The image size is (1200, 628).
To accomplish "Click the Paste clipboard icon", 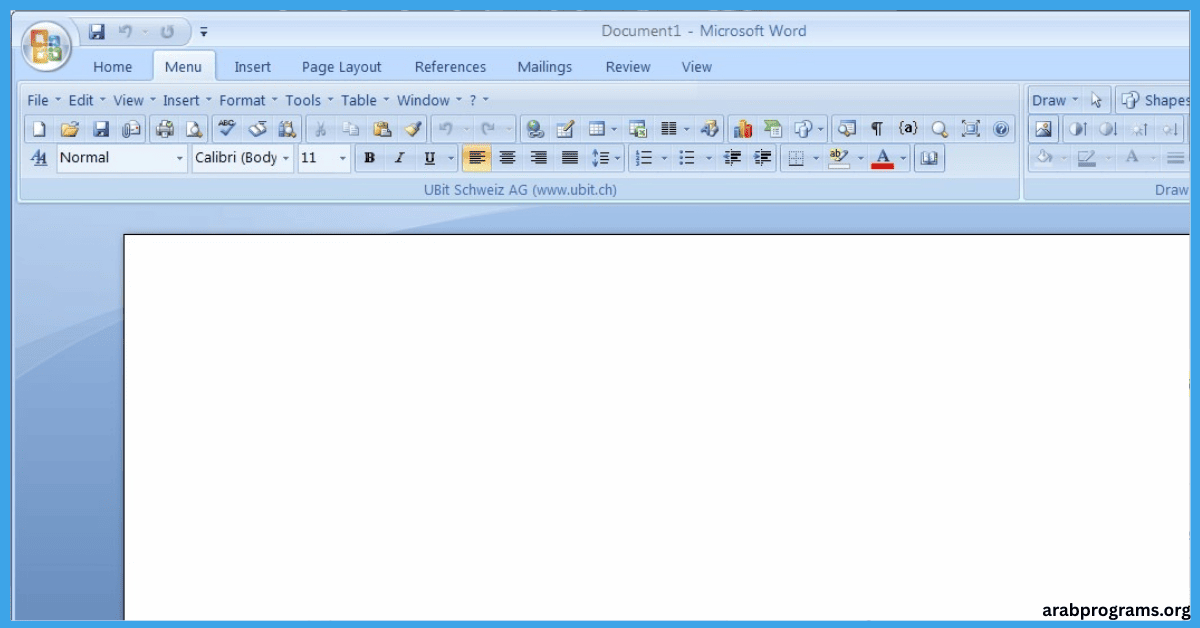I will 381,129.
